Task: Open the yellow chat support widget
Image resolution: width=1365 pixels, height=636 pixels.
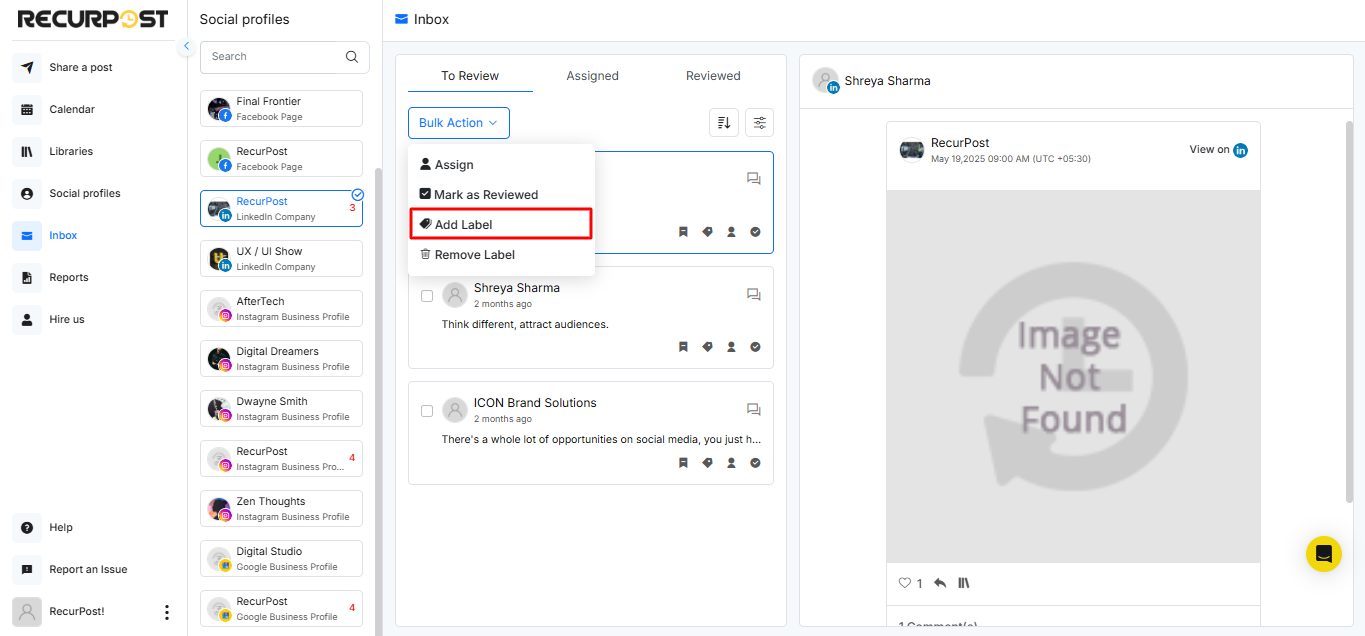Action: tap(1323, 554)
